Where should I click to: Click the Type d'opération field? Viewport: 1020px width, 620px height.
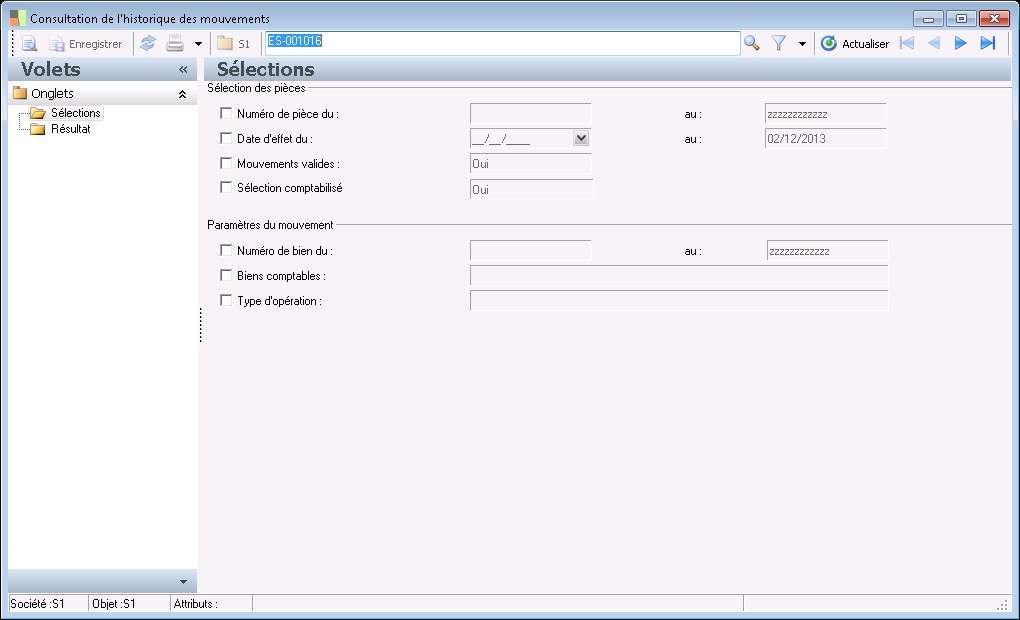(678, 301)
